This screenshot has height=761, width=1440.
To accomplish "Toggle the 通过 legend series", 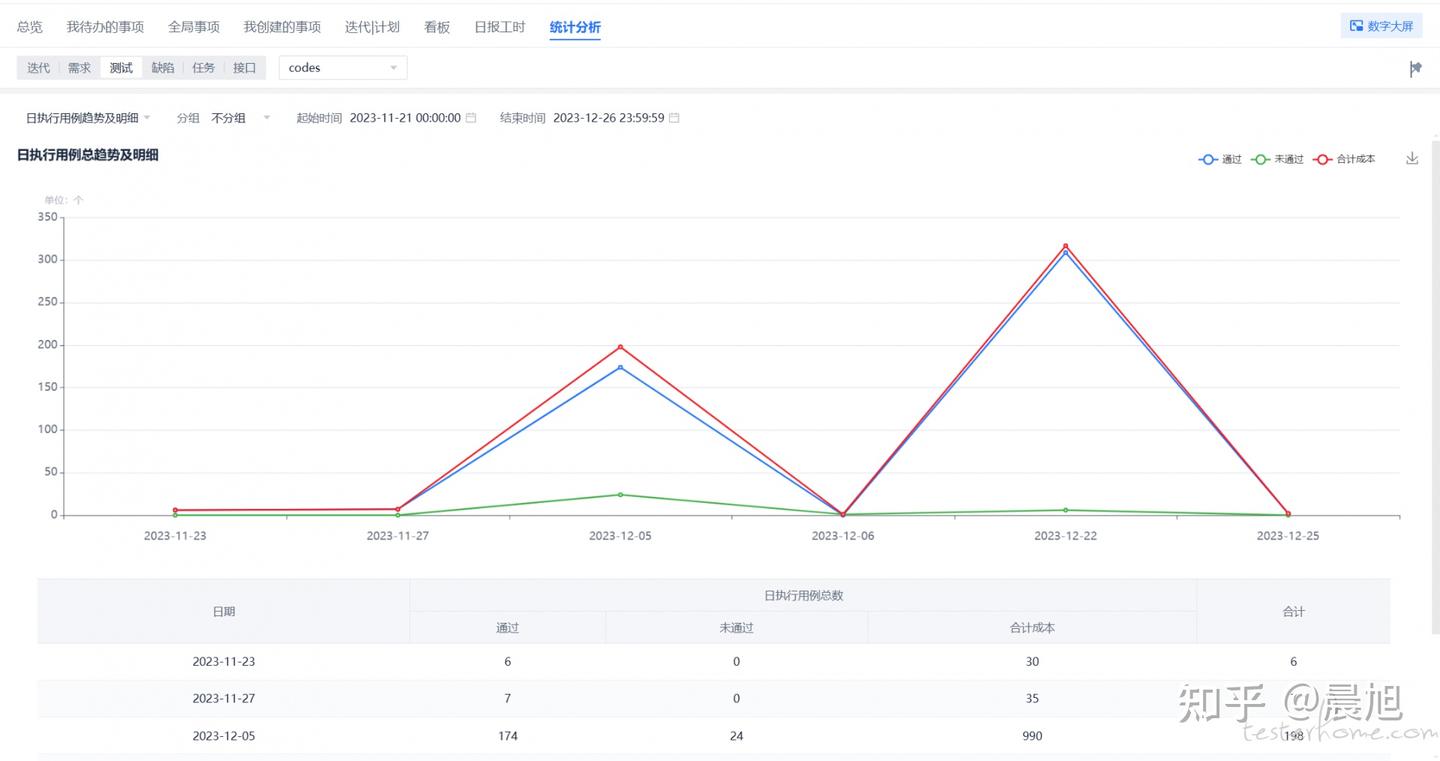I will click(1220, 159).
